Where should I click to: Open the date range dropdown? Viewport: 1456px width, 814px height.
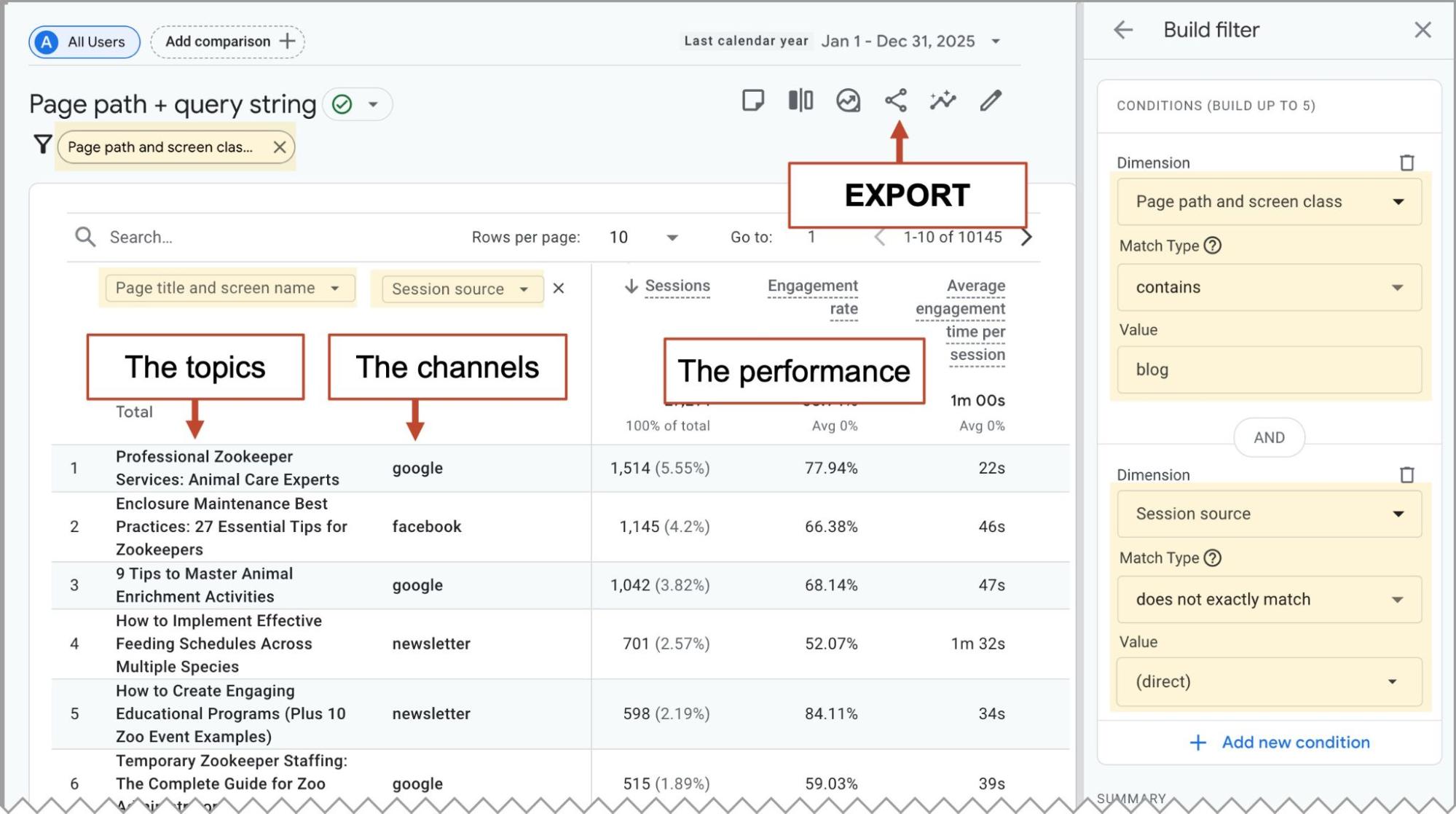click(x=996, y=42)
